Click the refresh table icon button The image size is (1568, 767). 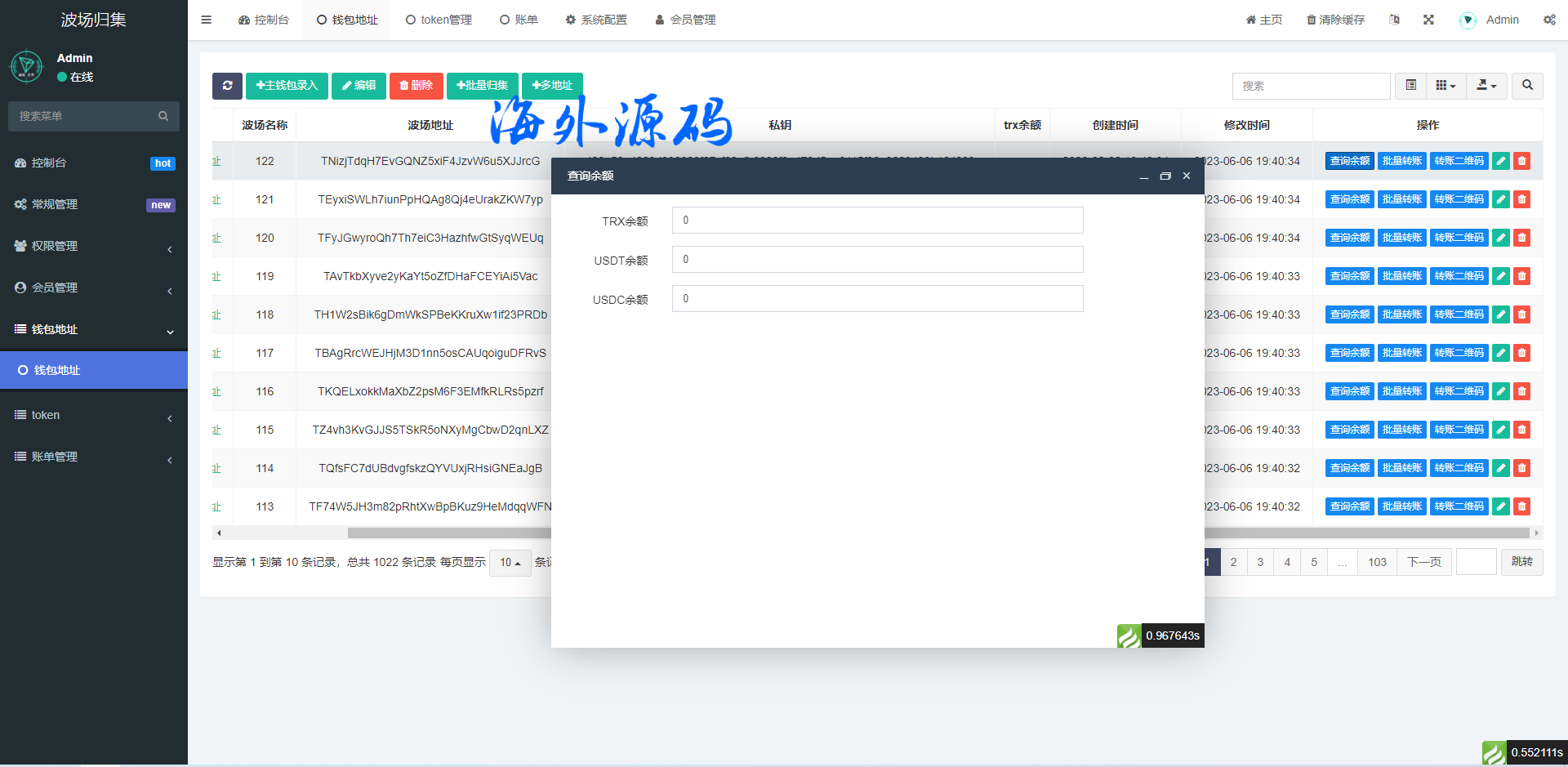tap(227, 86)
